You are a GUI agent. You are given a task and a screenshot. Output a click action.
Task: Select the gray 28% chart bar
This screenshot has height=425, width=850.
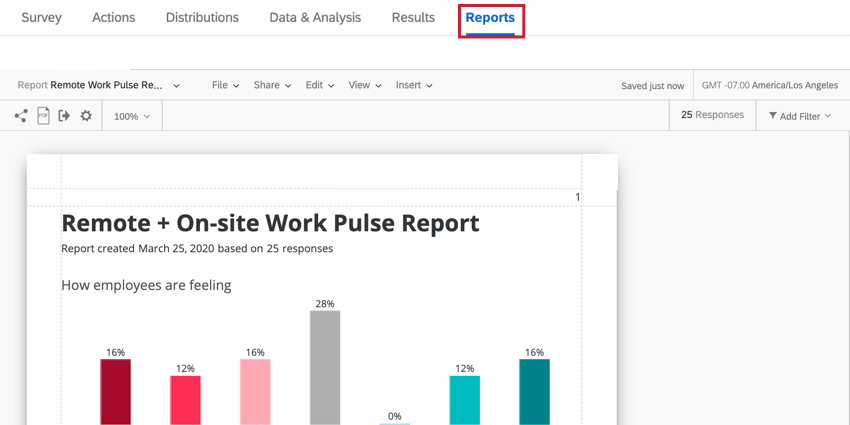pyautogui.click(x=325, y=367)
